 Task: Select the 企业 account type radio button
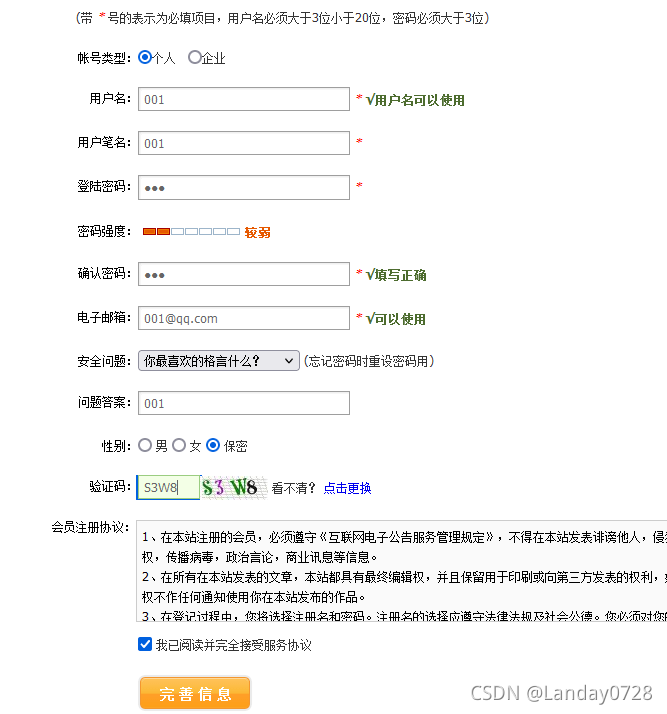coord(195,57)
